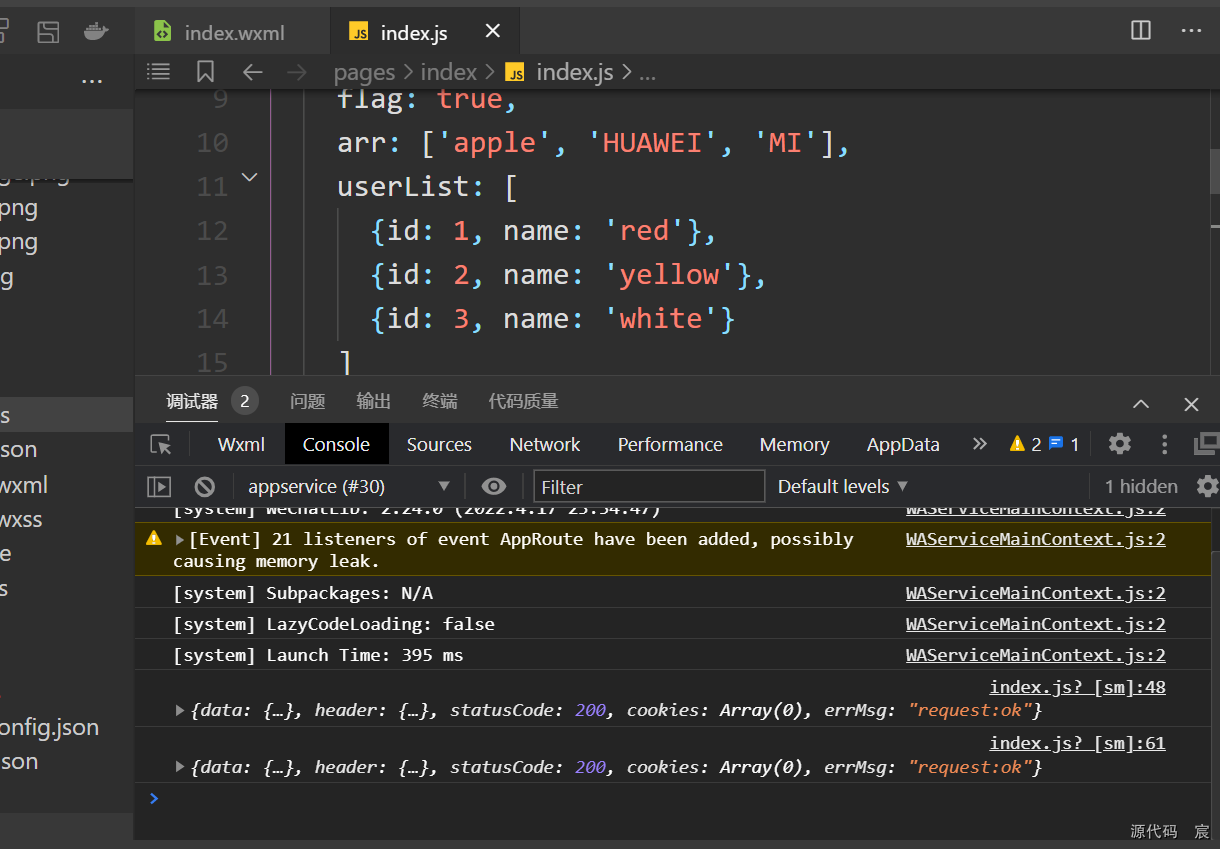
Task: Show more devtools tabs with the double chevron
Action: (980, 444)
